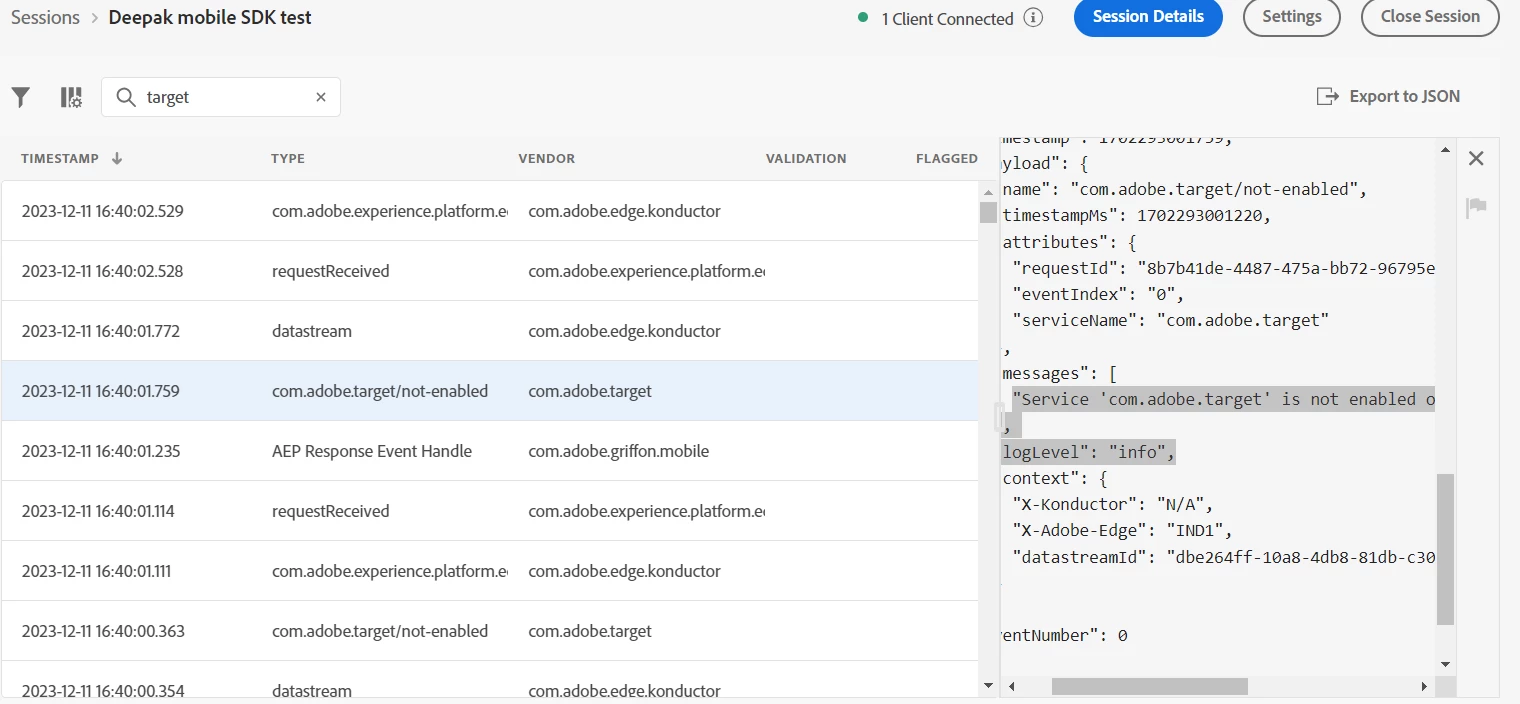Select the not-enabled row at 16:40:00.363
Image resolution: width=1520 pixels, height=704 pixels.
coord(490,631)
